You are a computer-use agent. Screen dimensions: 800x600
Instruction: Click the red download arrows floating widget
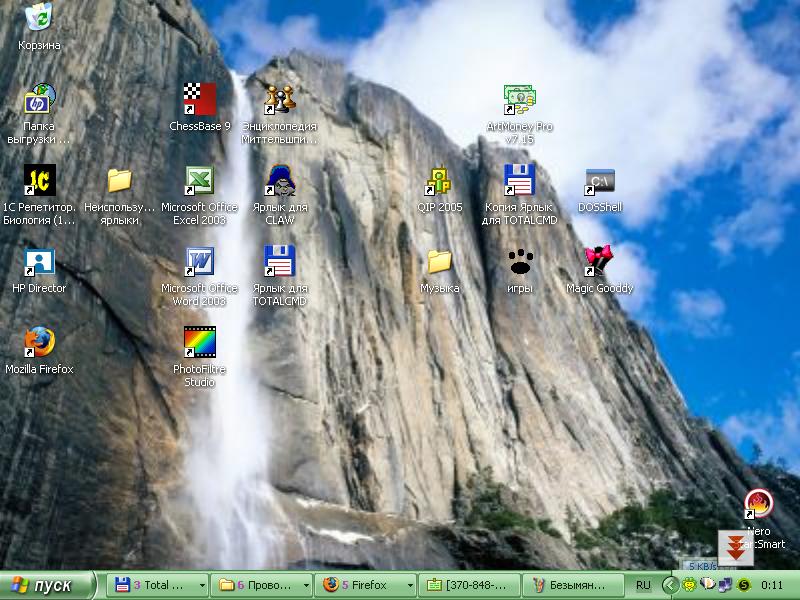coord(736,548)
